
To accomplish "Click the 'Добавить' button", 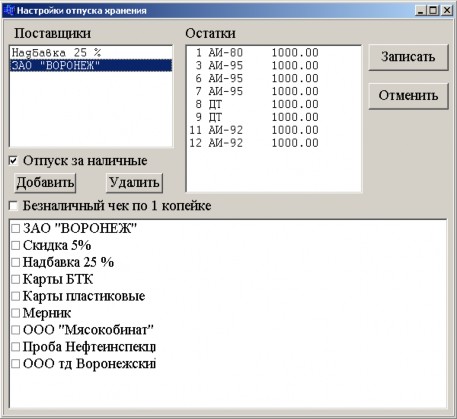I will pos(45,183).
